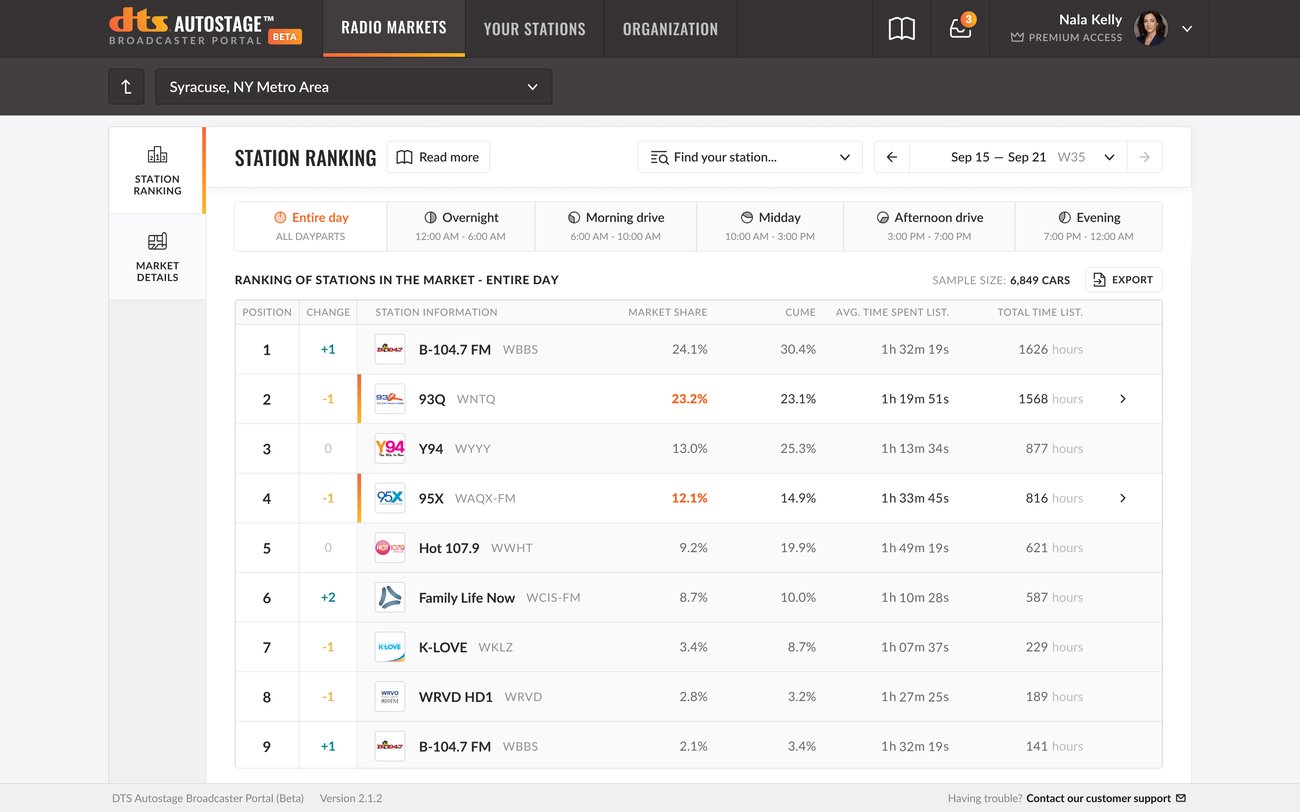
Task: Open the inbox notifications icon
Action: tap(960, 29)
